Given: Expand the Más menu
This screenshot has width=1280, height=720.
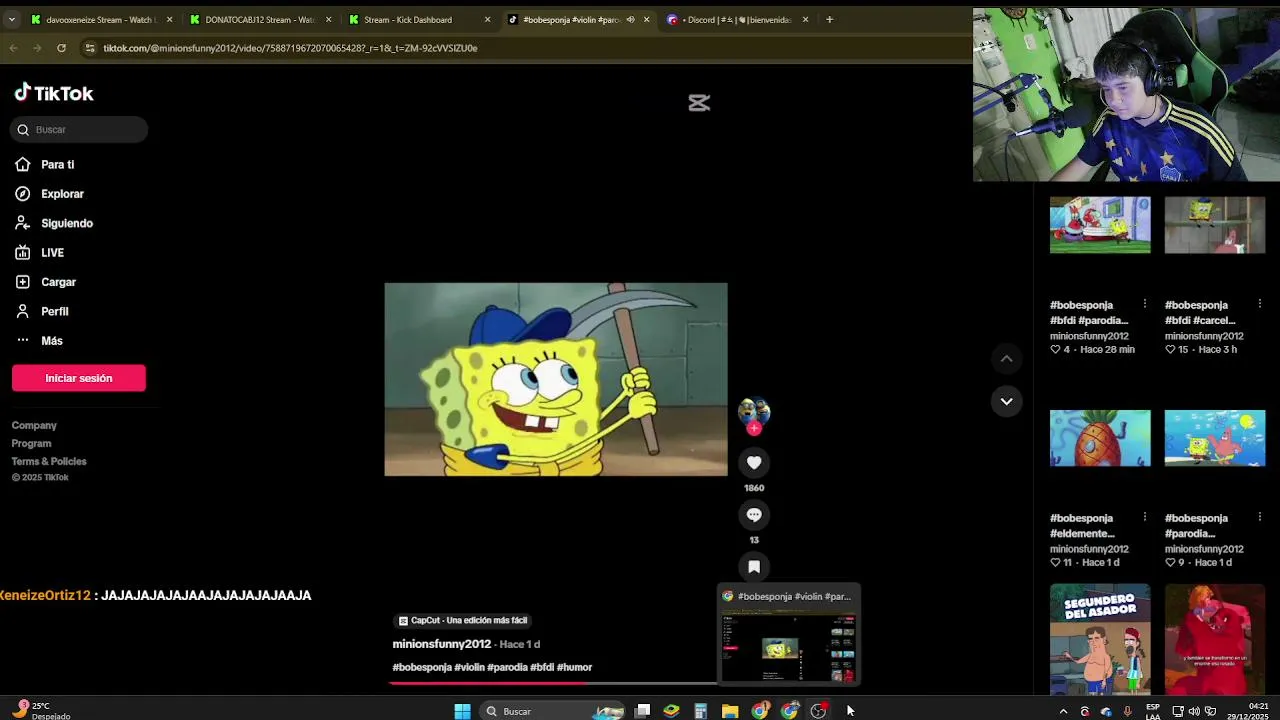Looking at the screenshot, I should point(39,341).
